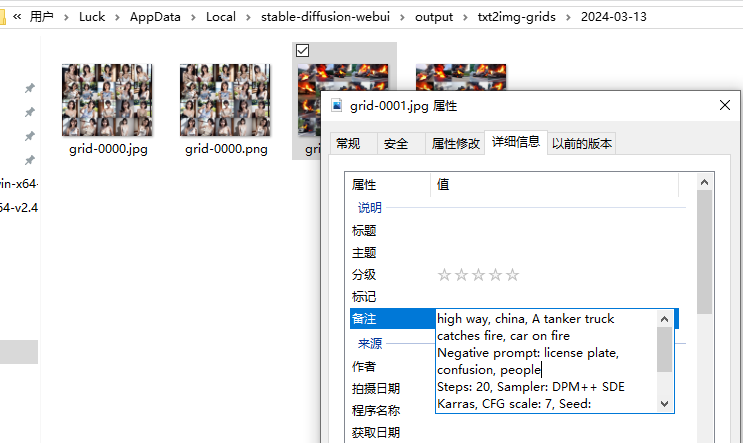Set rating to third star in 分级
743x443 pixels.
click(479, 275)
